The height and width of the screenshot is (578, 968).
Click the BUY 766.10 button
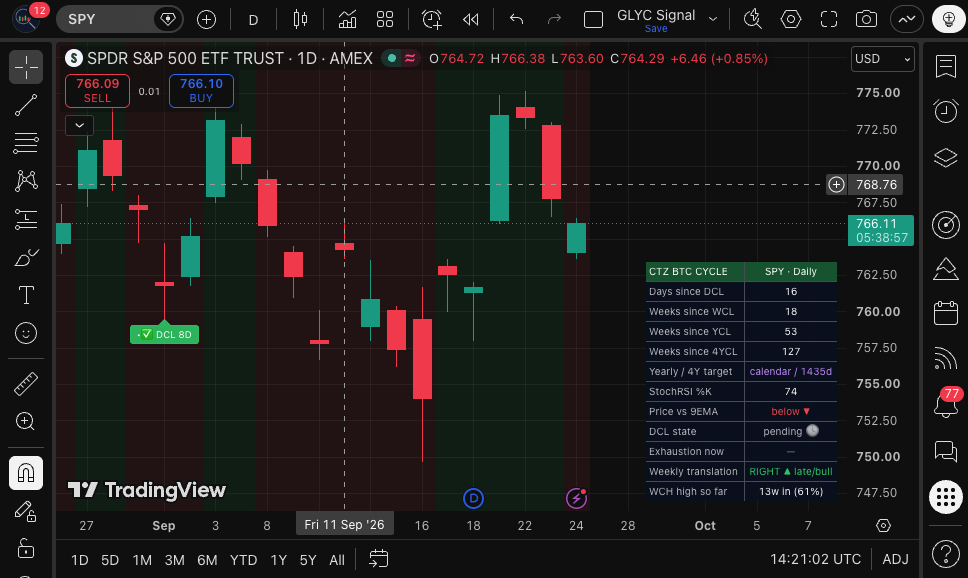click(x=201, y=91)
